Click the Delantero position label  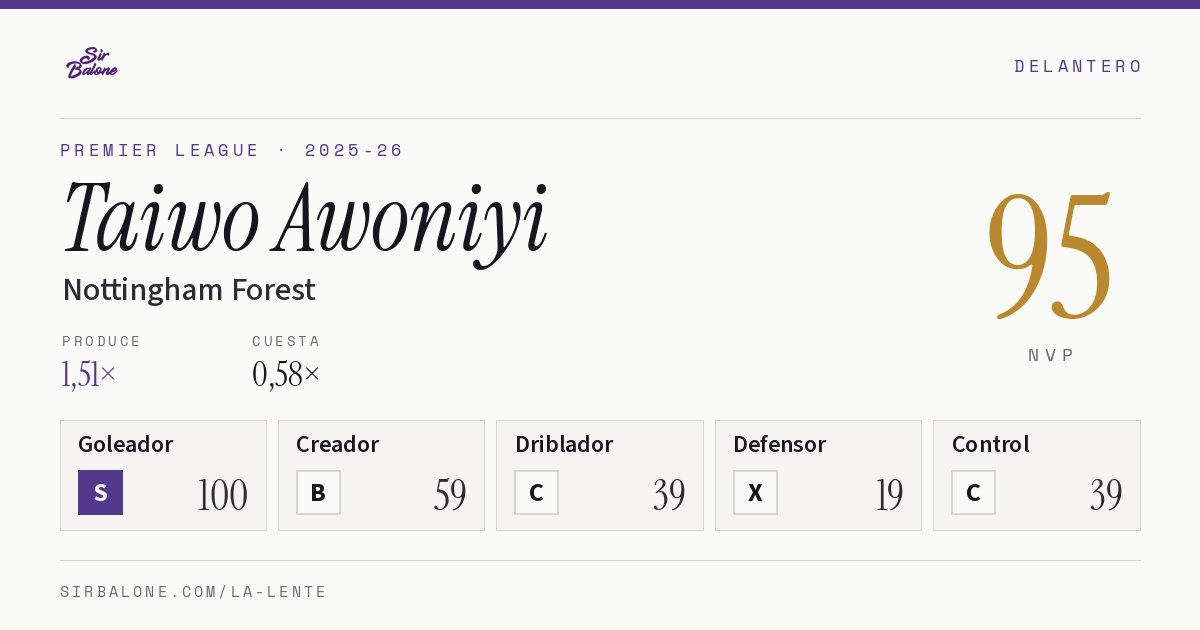(x=1078, y=66)
